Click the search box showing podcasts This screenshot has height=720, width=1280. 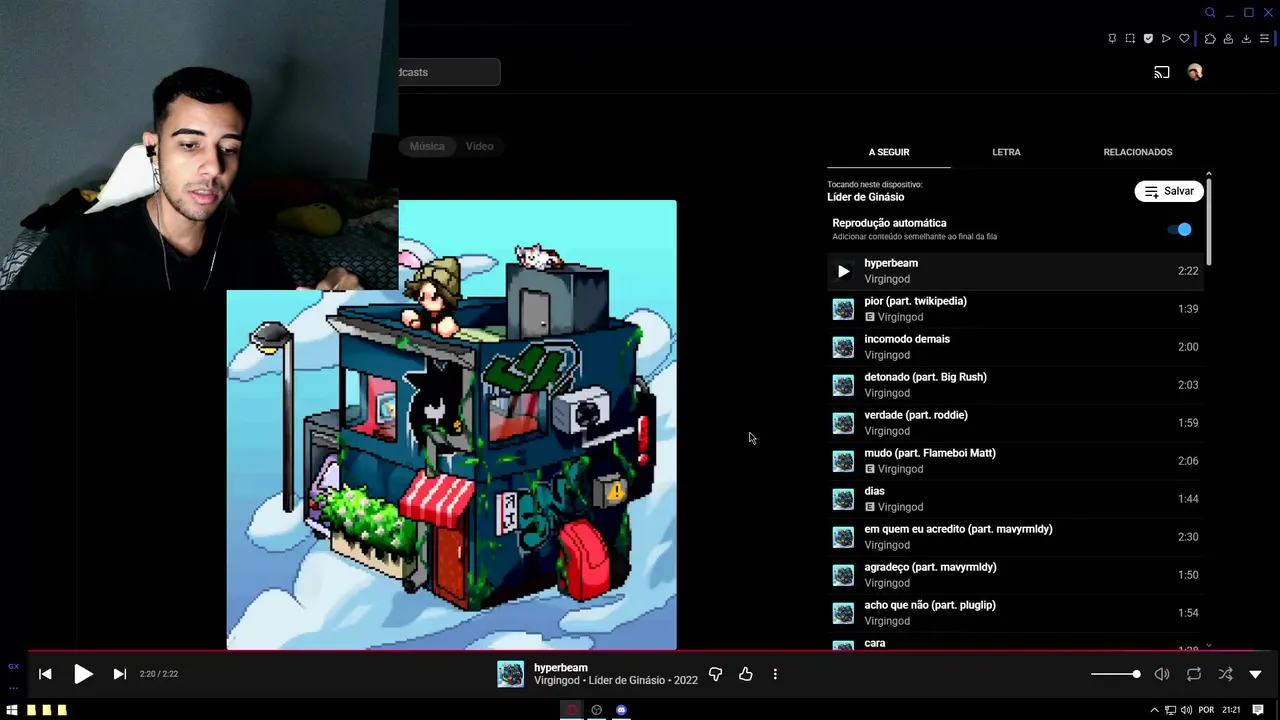[449, 72]
